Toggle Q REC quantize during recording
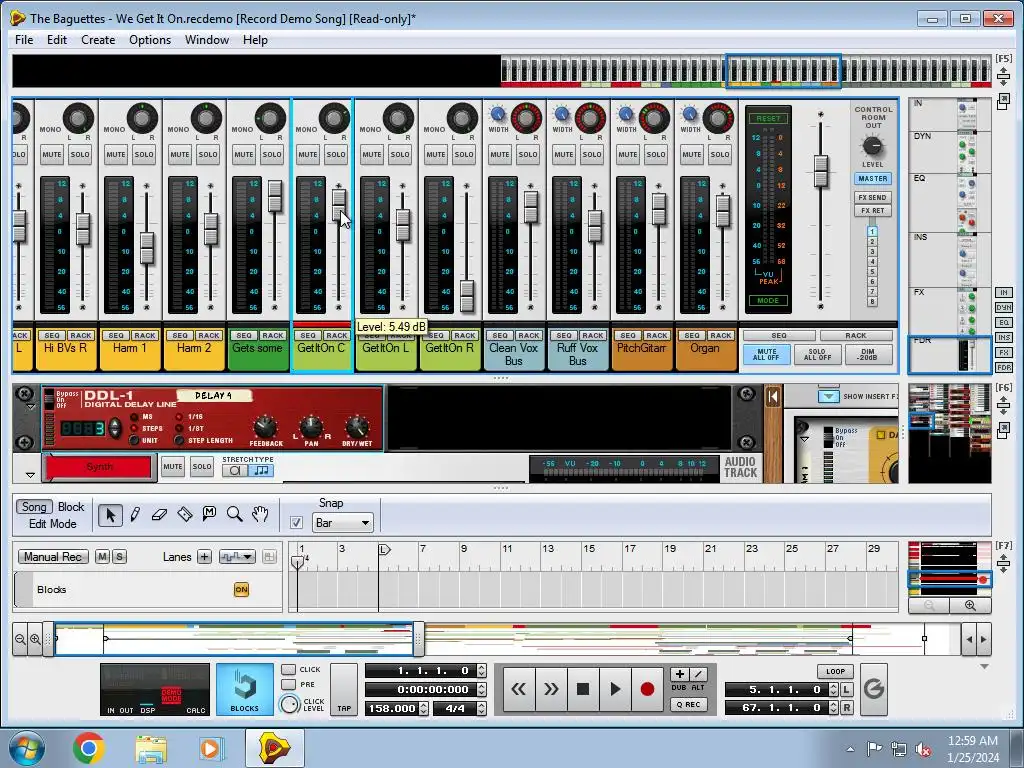Viewport: 1024px width, 768px height. (688, 705)
